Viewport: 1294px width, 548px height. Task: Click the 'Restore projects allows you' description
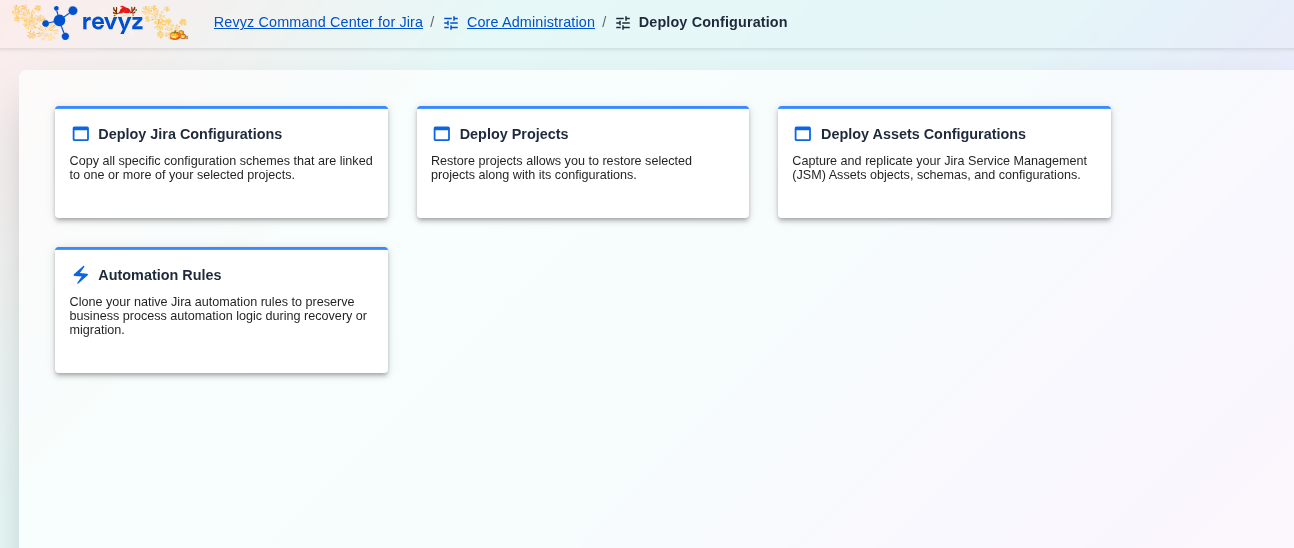coord(561,168)
